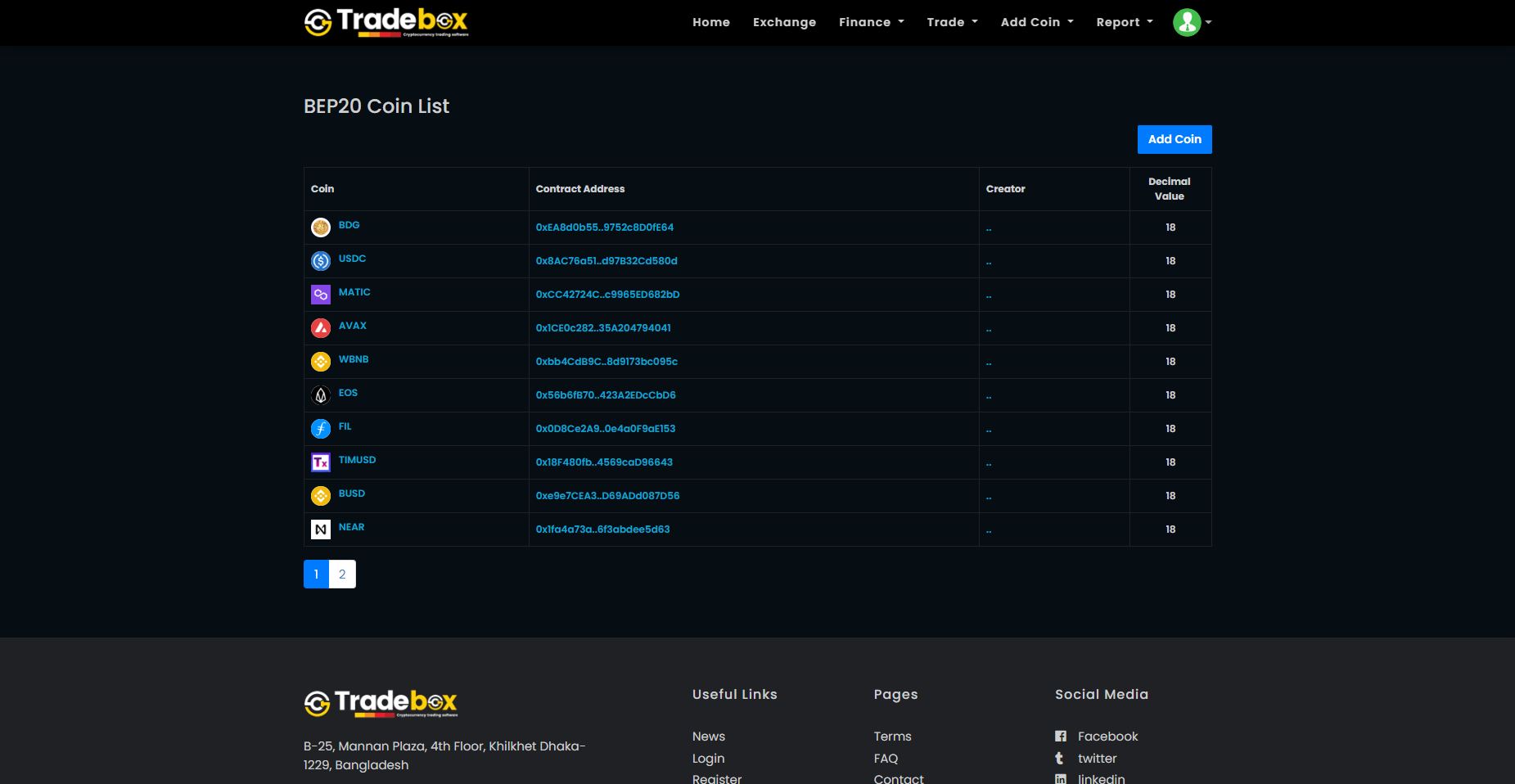Click the MATIC coin icon

321,295
